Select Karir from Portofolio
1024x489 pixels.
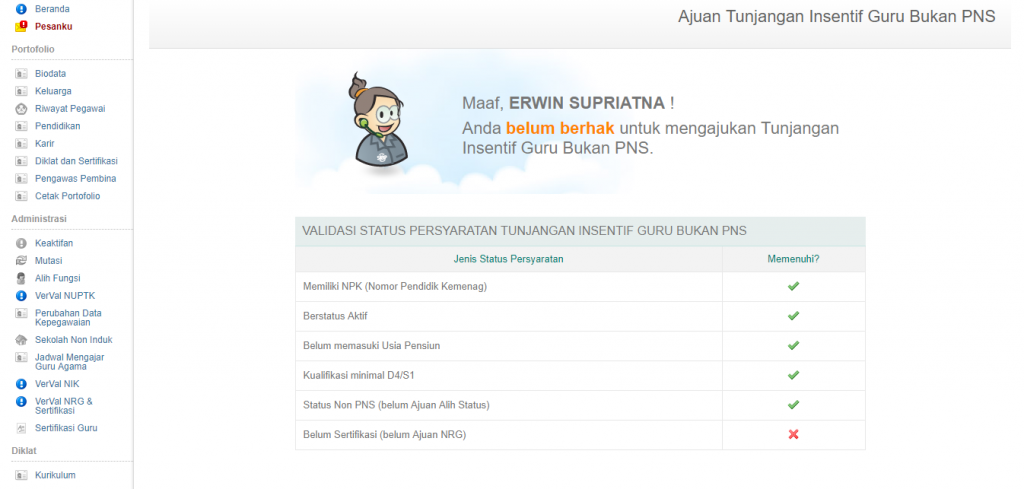45,143
